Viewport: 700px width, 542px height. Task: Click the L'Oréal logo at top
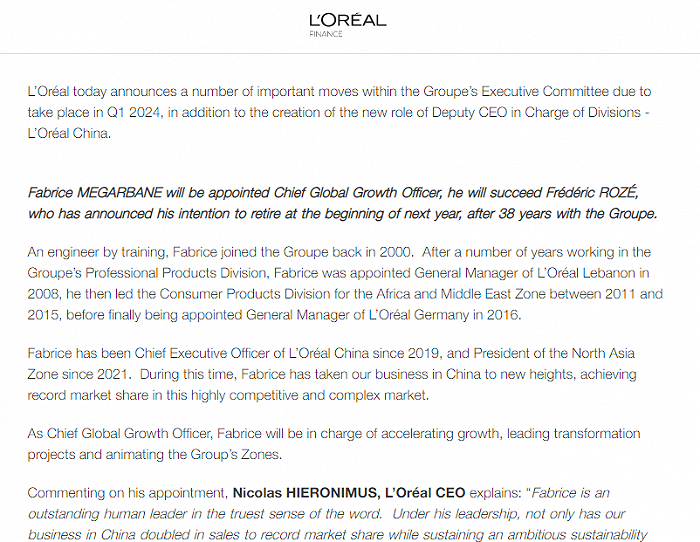point(347,20)
